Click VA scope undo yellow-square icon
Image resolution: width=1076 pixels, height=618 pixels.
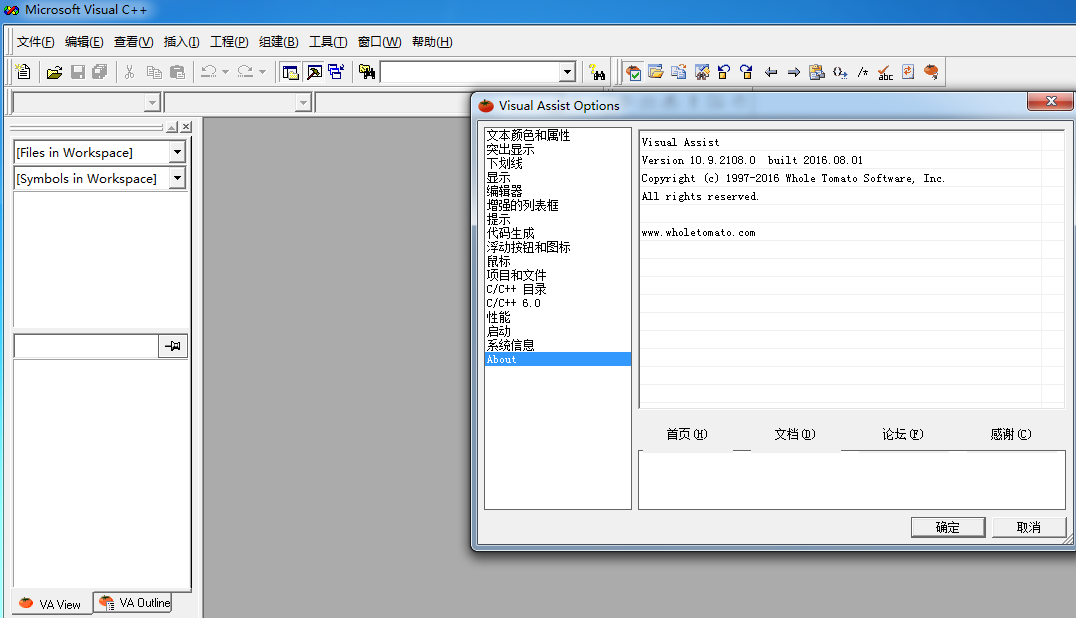tap(724, 72)
